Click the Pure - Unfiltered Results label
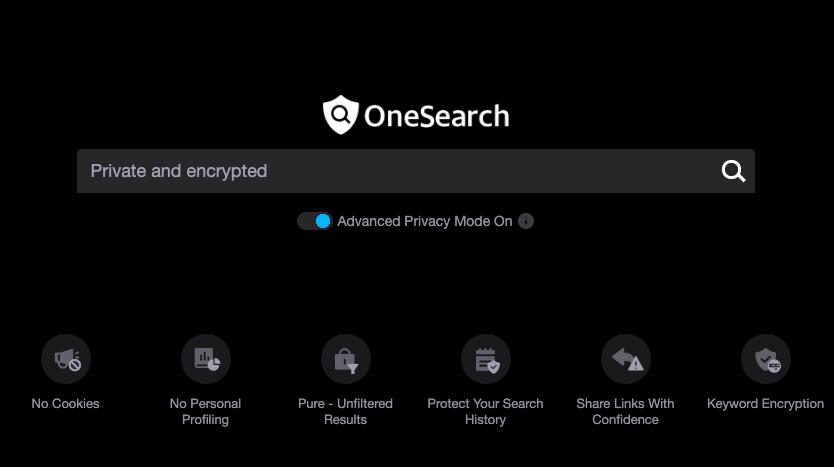 [346, 411]
